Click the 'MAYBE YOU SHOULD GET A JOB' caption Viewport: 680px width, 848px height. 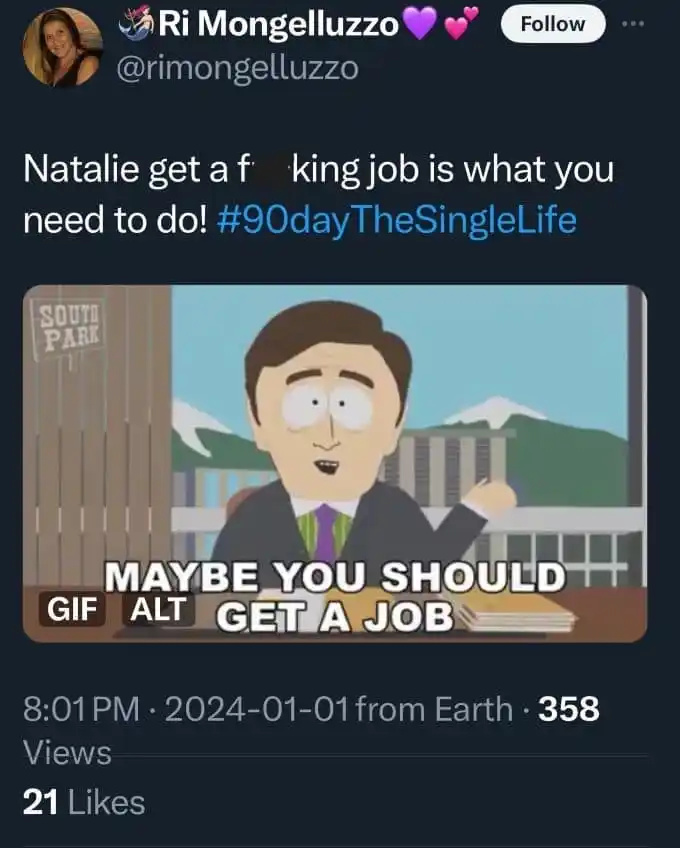[335, 596]
